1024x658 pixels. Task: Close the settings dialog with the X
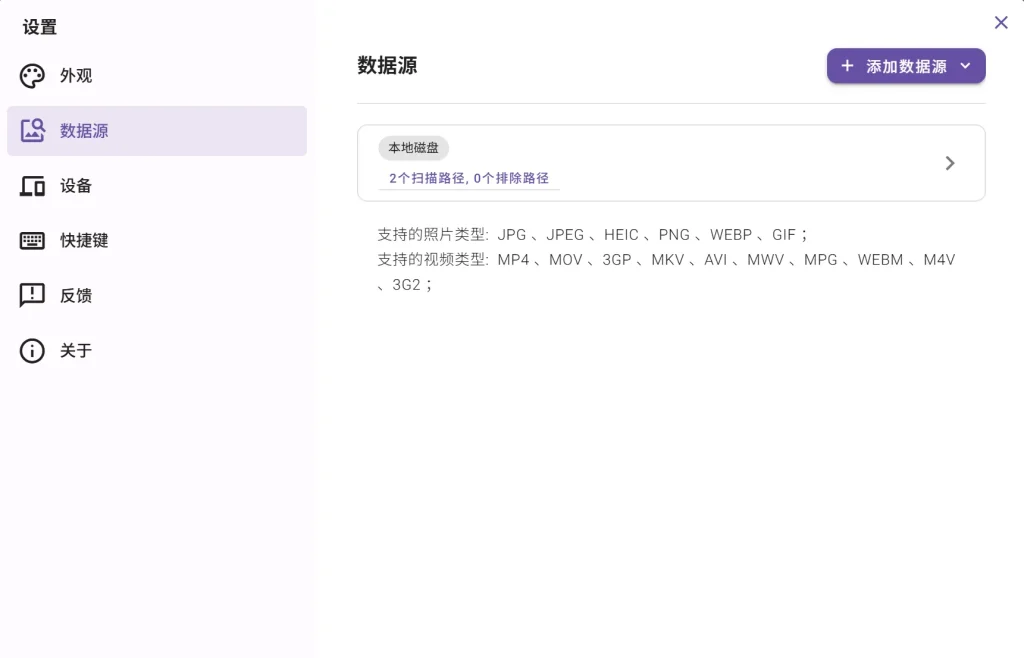[1001, 23]
